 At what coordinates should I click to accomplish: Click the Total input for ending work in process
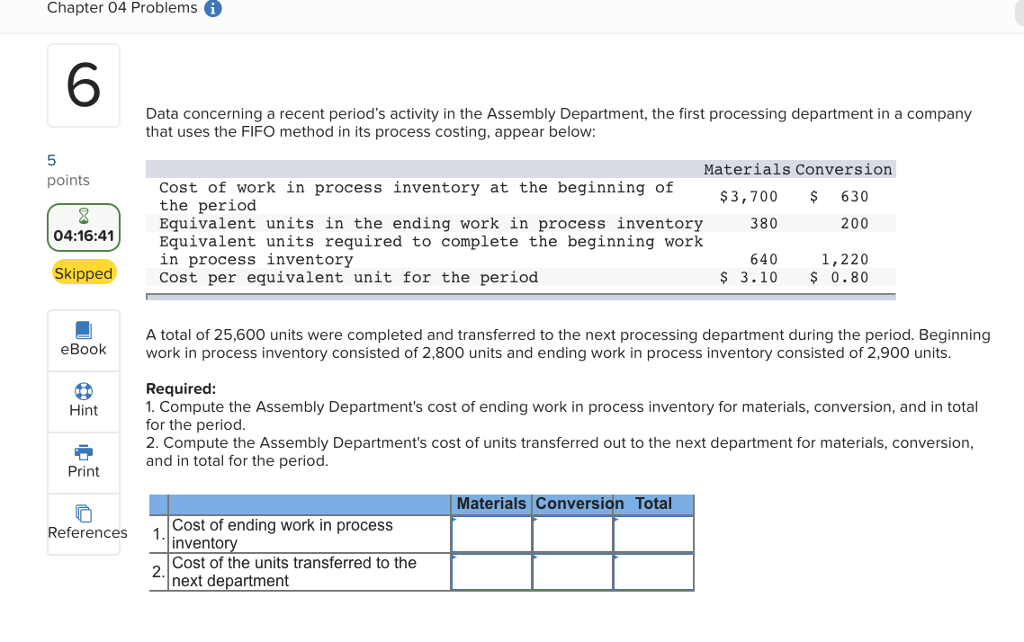tap(652, 533)
